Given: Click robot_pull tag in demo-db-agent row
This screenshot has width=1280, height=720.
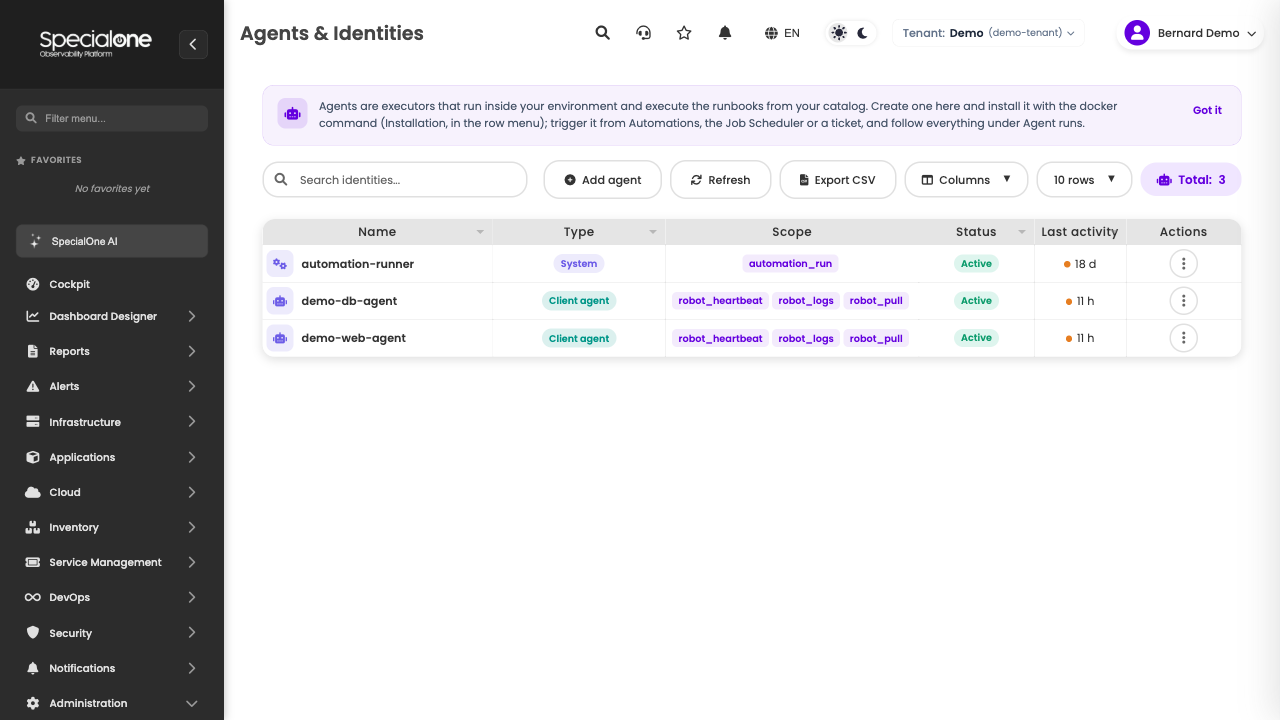Looking at the screenshot, I should click(x=876, y=301).
